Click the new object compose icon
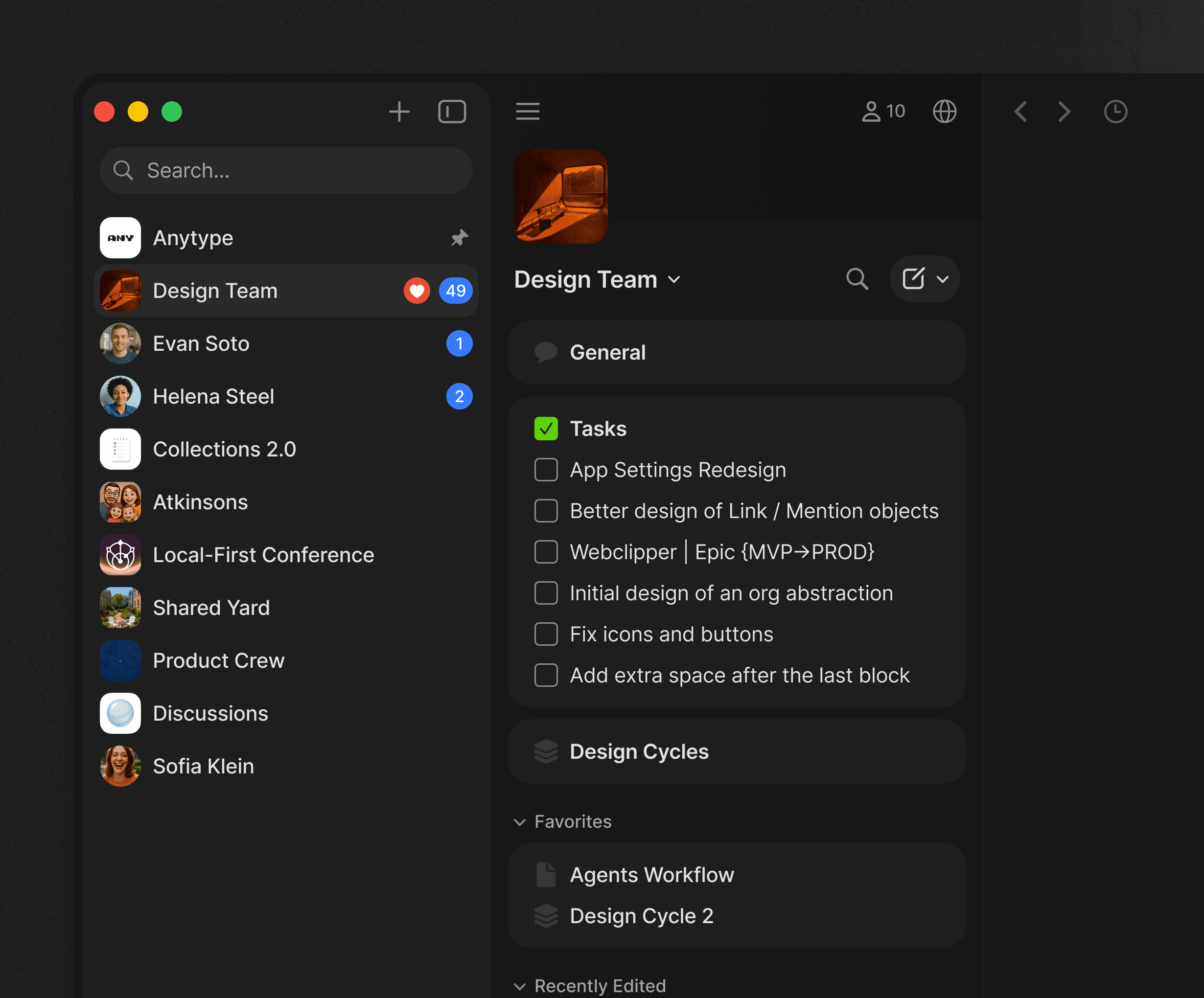Screen dimensions: 1204x998 pos(913,278)
